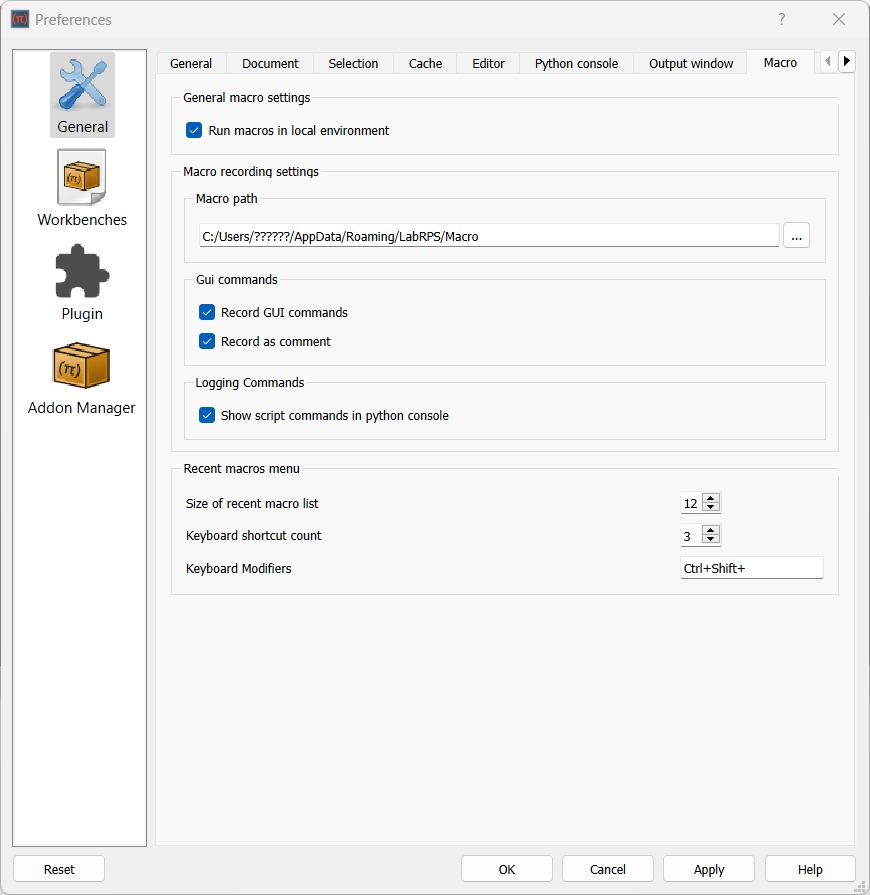Edit the Keyboard Modifiers field
The width and height of the screenshot is (870, 895).
tap(752, 567)
